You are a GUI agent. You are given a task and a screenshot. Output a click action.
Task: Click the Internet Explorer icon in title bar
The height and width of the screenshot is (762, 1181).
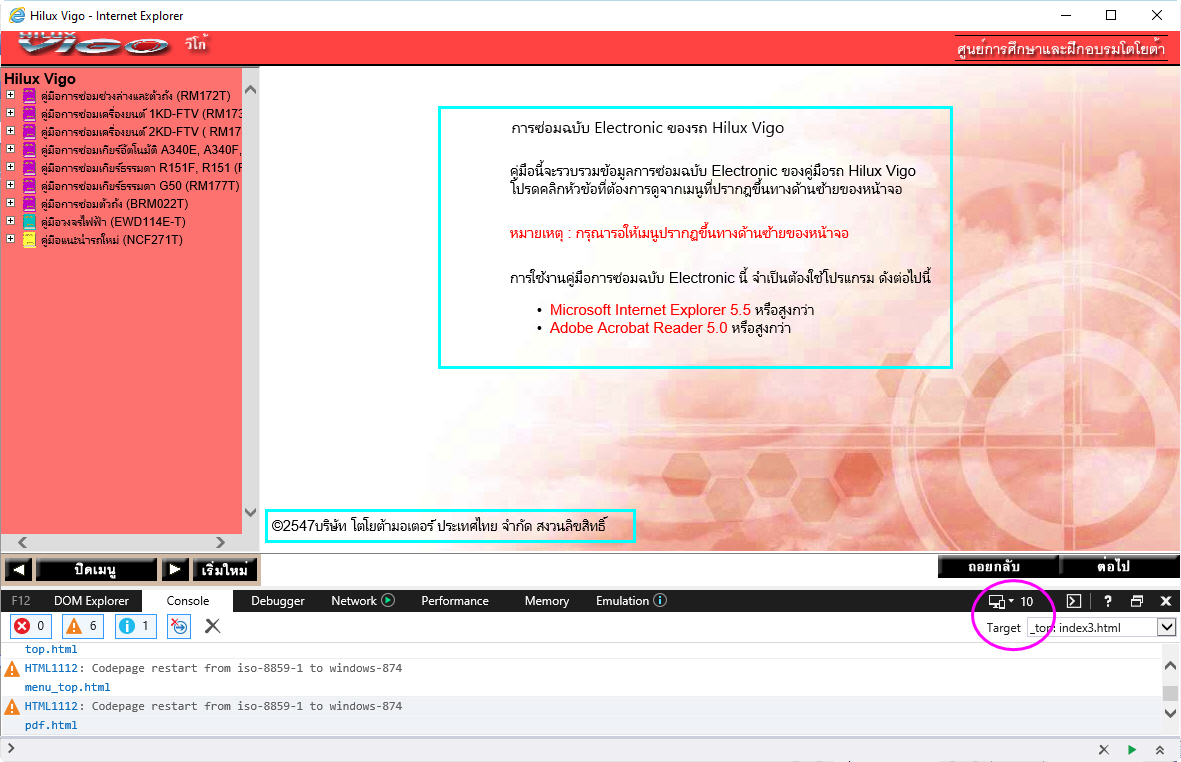coord(17,15)
